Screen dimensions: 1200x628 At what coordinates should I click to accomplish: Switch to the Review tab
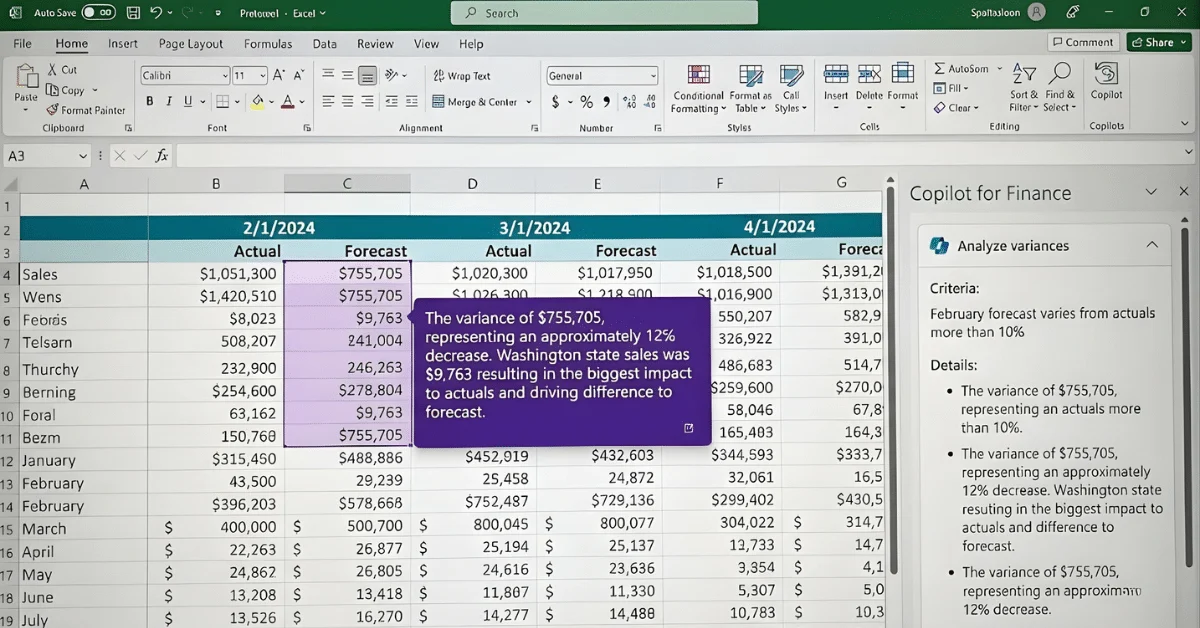(375, 43)
